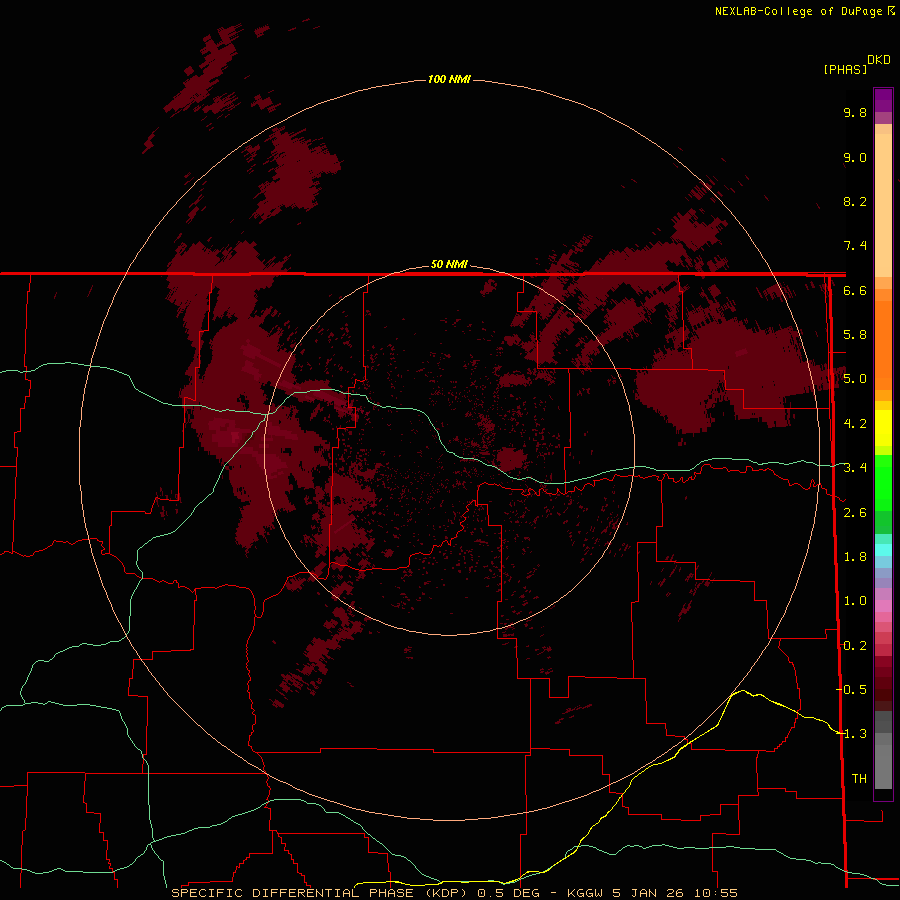Select the [PHAS] label above the color bar
The width and height of the screenshot is (900, 900).
(845, 69)
